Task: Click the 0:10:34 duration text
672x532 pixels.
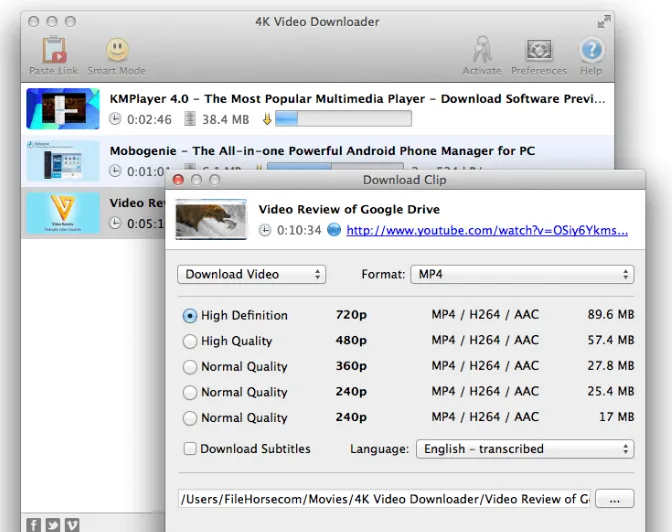Action: [299, 231]
